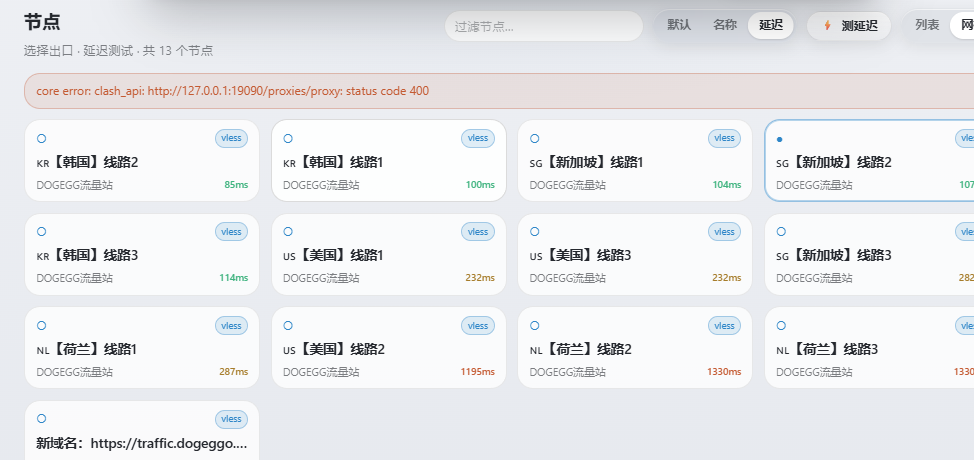Switch sorting to 名称
This screenshot has width=974, height=460.
pyautogui.click(x=725, y=25)
